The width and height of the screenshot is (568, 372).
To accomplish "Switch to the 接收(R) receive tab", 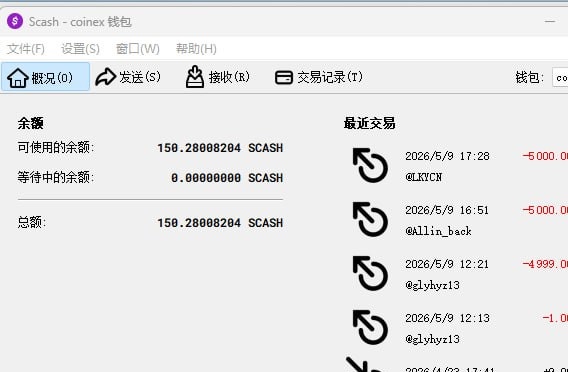I will click(x=218, y=77).
